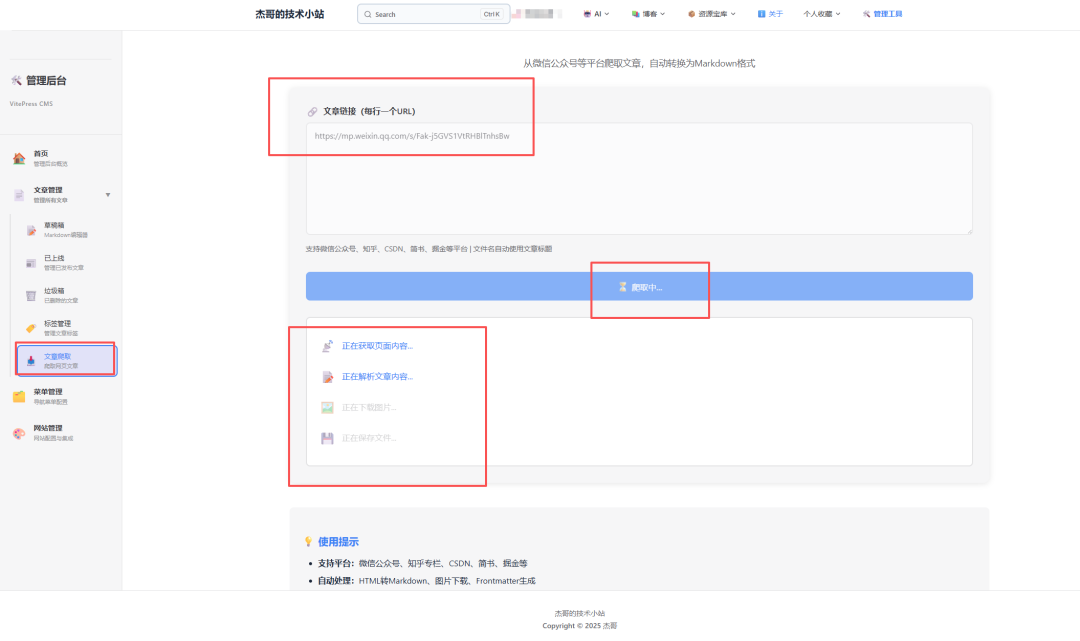
Task: Open 管理工具 in the top navigation
Action: (882, 14)
